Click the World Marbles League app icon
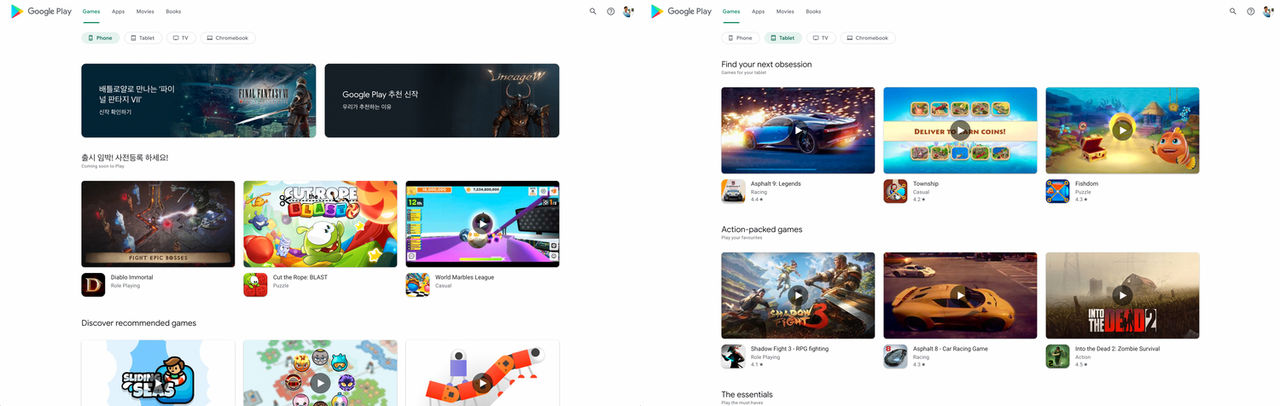This screenshot has height=406, width=1280. pyautogui.click(x=417, y=285)
